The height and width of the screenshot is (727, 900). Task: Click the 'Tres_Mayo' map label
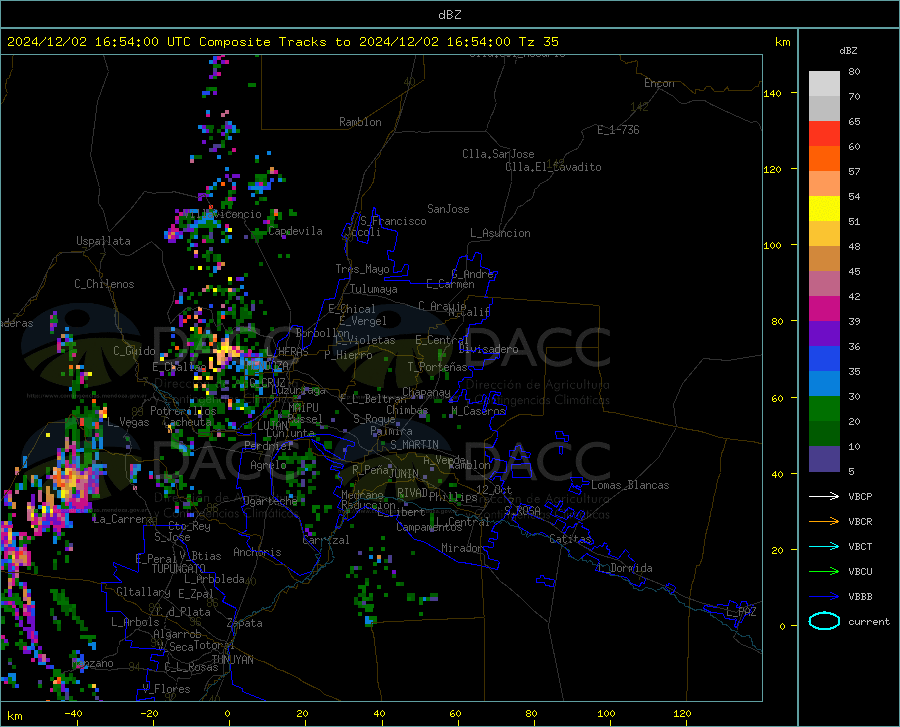362,269
